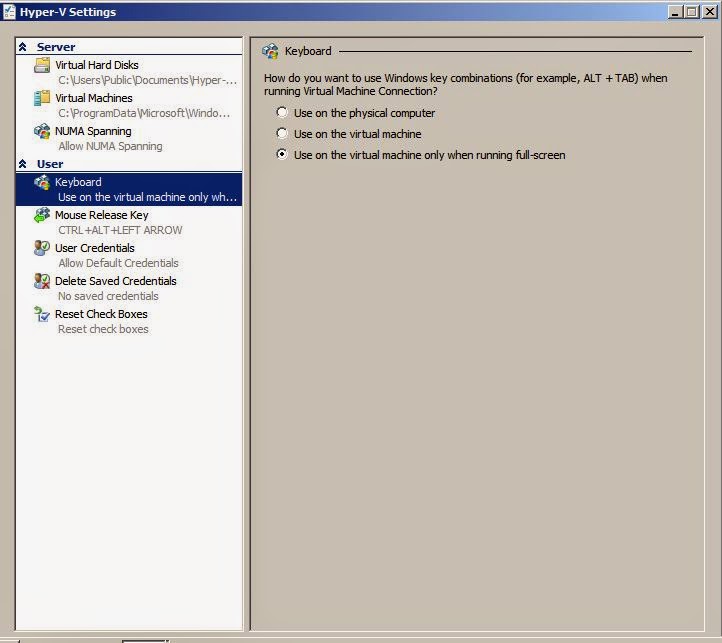Screen dimensions: 722x643
Task: Close the Hyper-V Settings window
Action: (710, 12)
